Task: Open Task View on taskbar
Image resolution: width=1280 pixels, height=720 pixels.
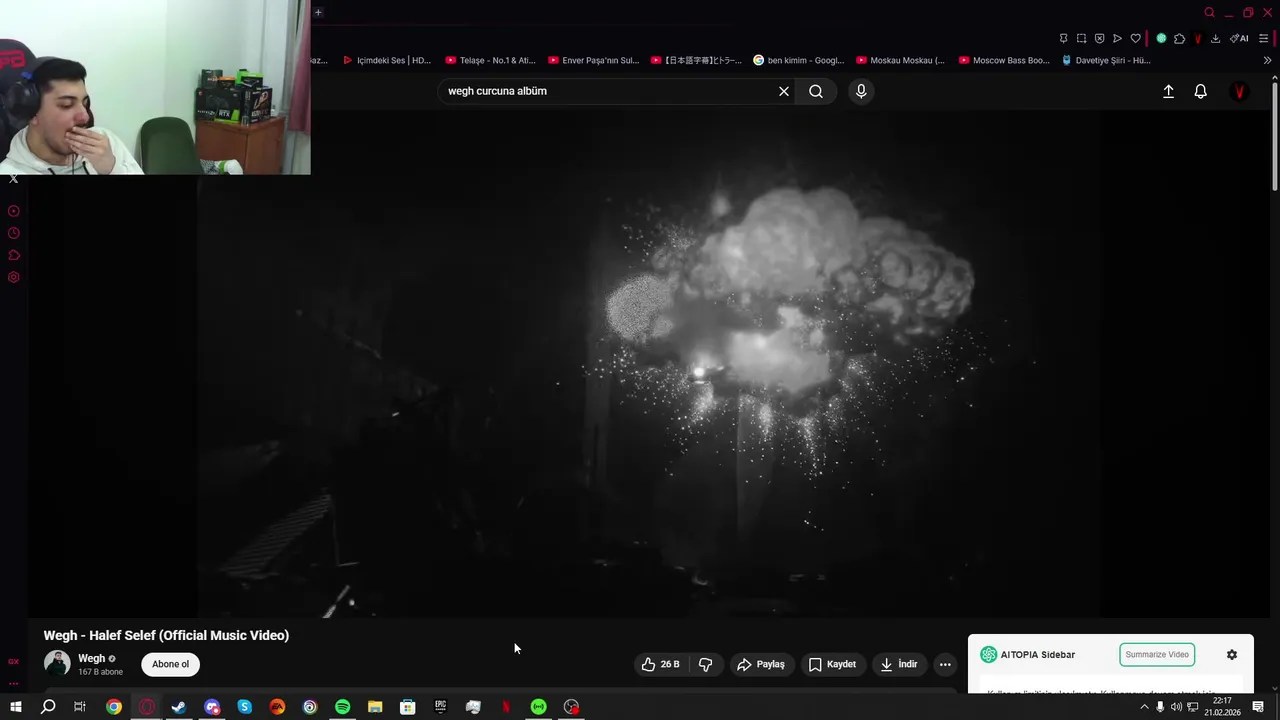Action: 80,707
